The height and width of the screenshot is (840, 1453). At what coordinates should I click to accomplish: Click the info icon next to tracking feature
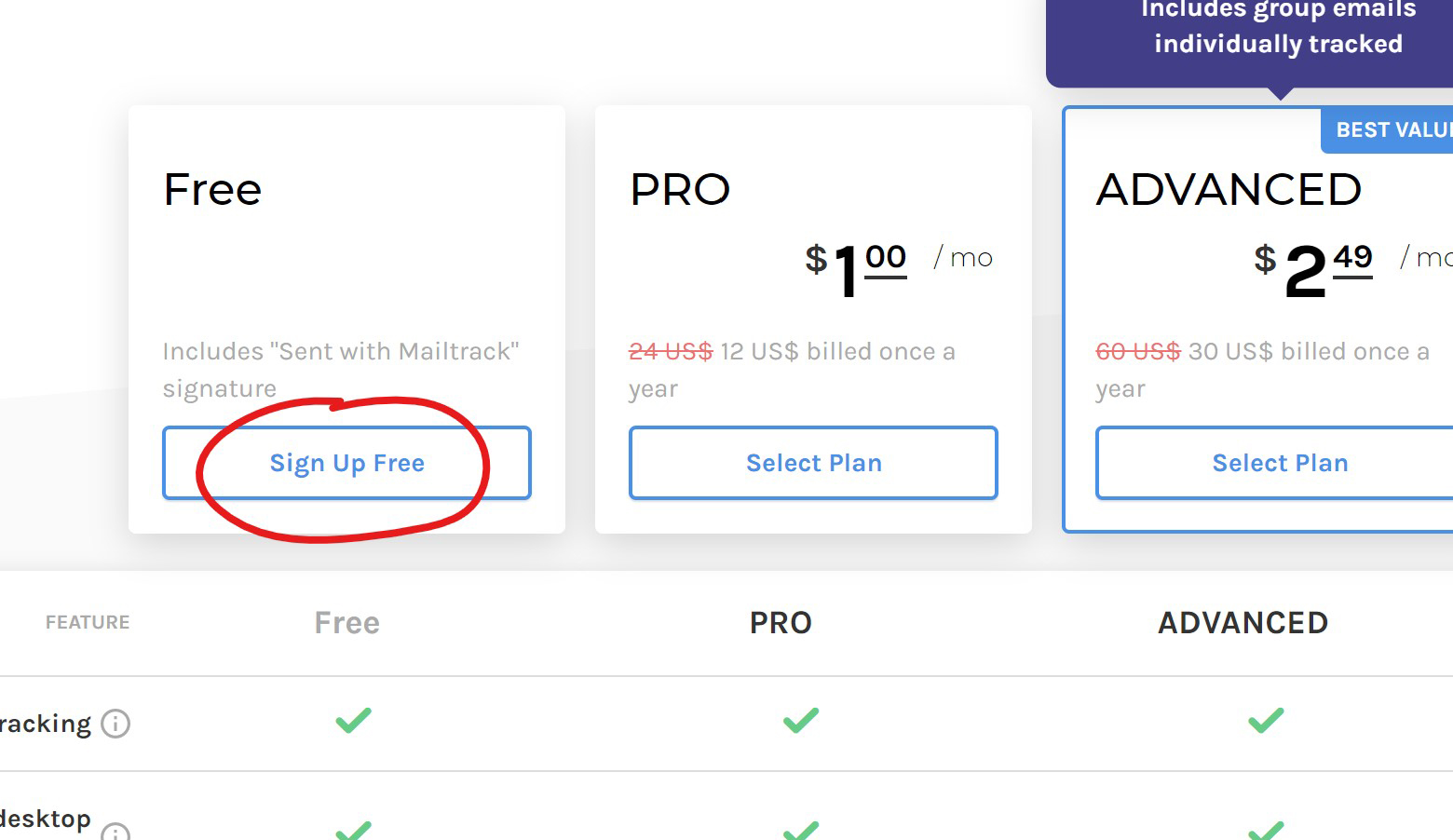(x=115, y=724)
